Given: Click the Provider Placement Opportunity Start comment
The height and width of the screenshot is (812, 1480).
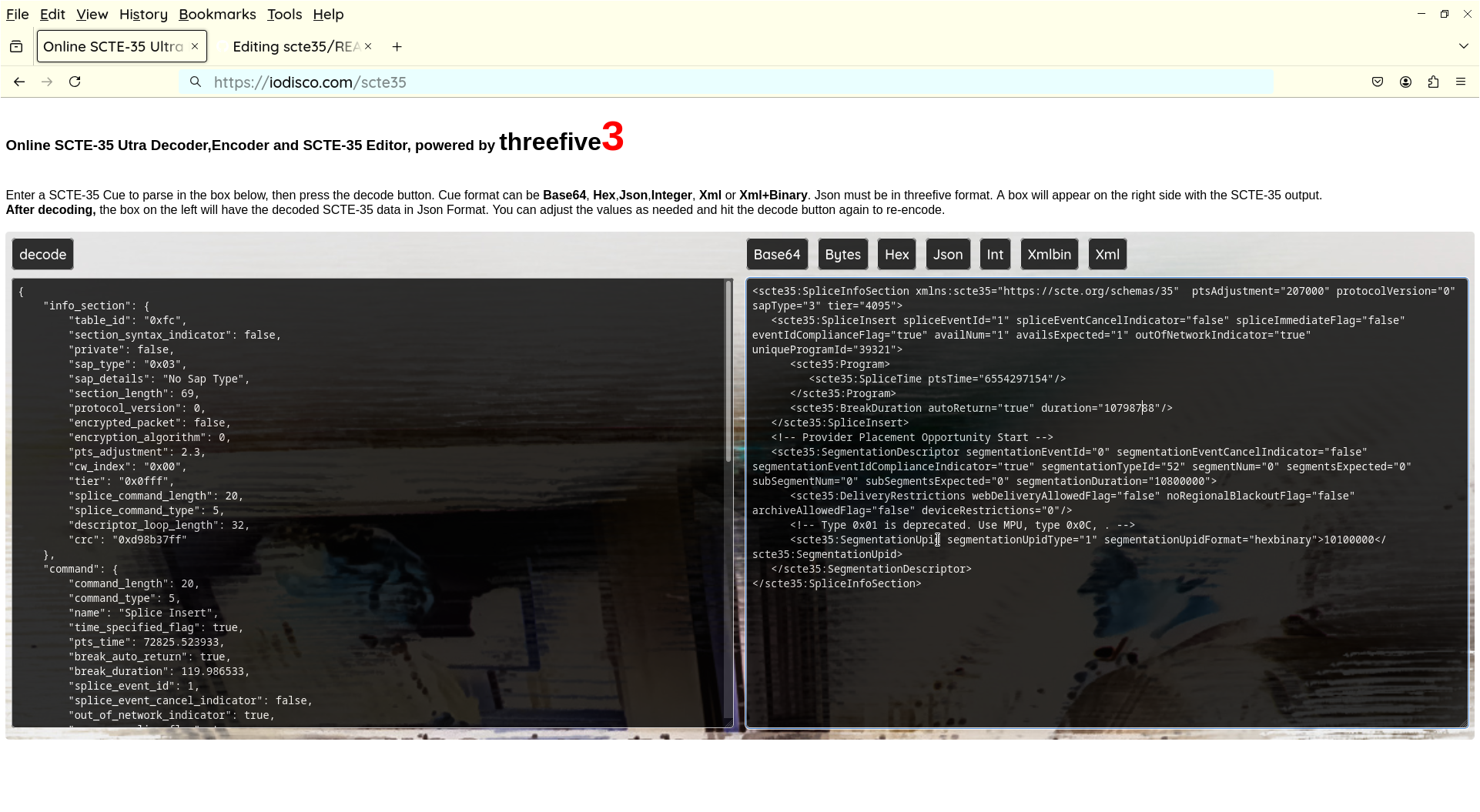Looking at the screenshot, I should pyautogui.click(x=912, y=438).
